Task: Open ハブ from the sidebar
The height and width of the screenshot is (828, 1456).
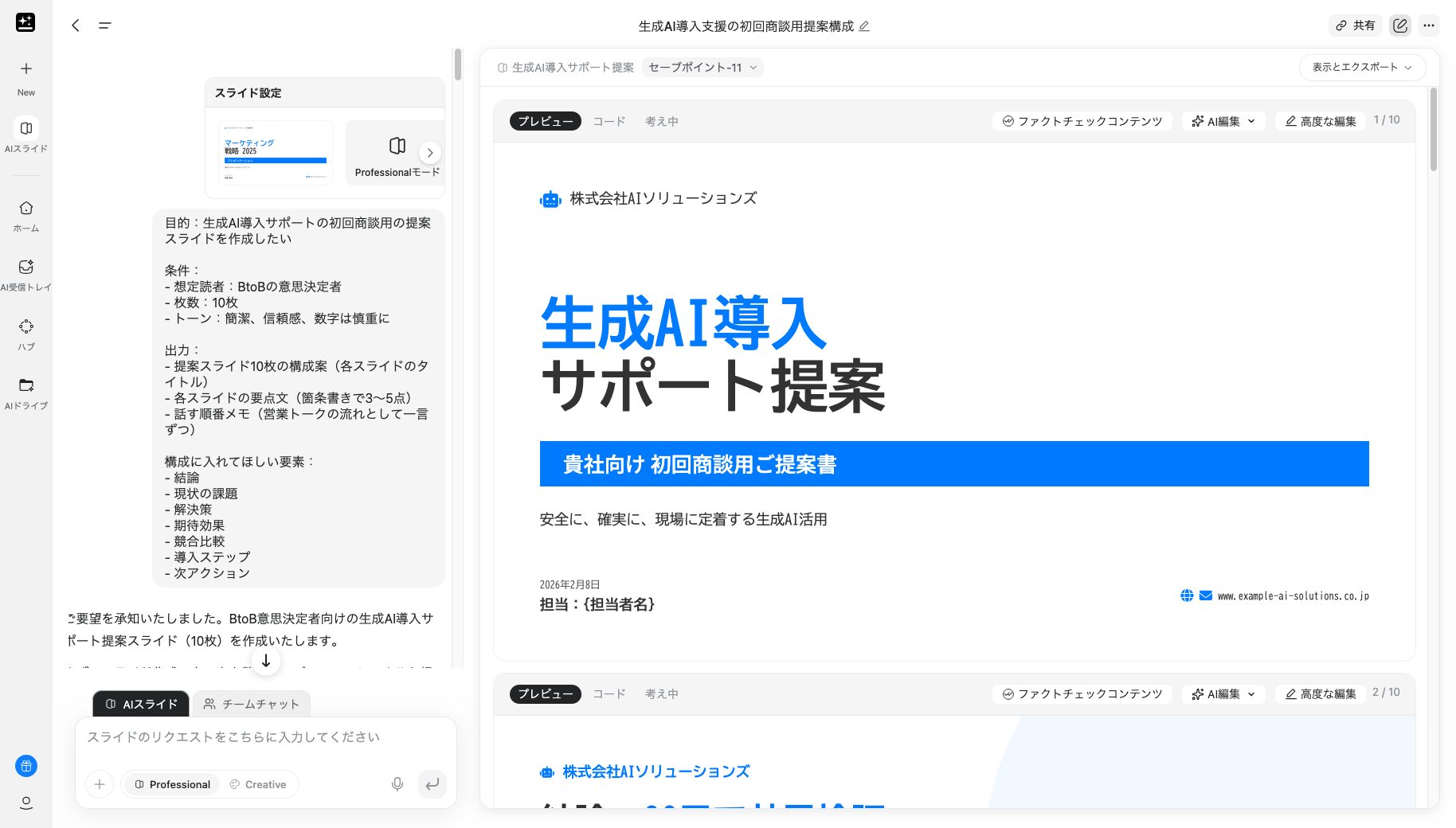Action: [26, 333]
